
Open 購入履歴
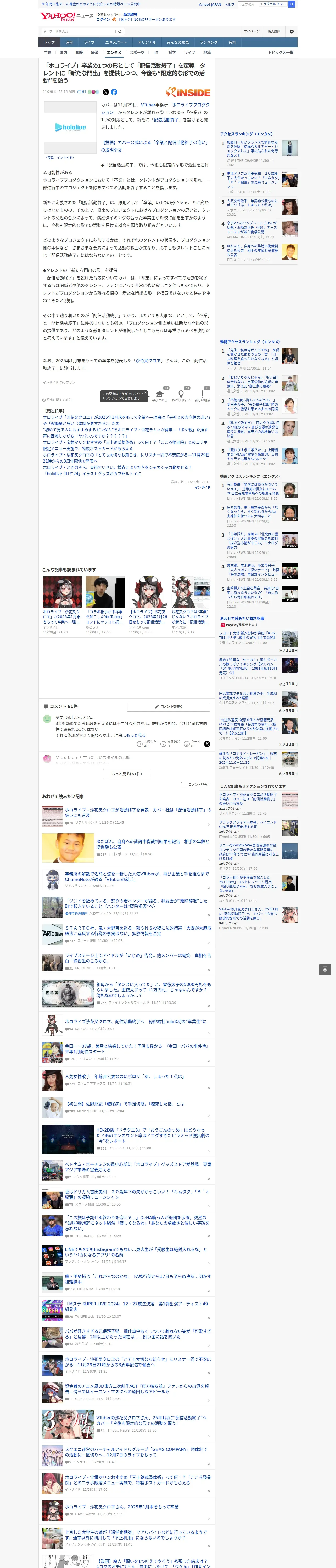(x=274, y=32)
